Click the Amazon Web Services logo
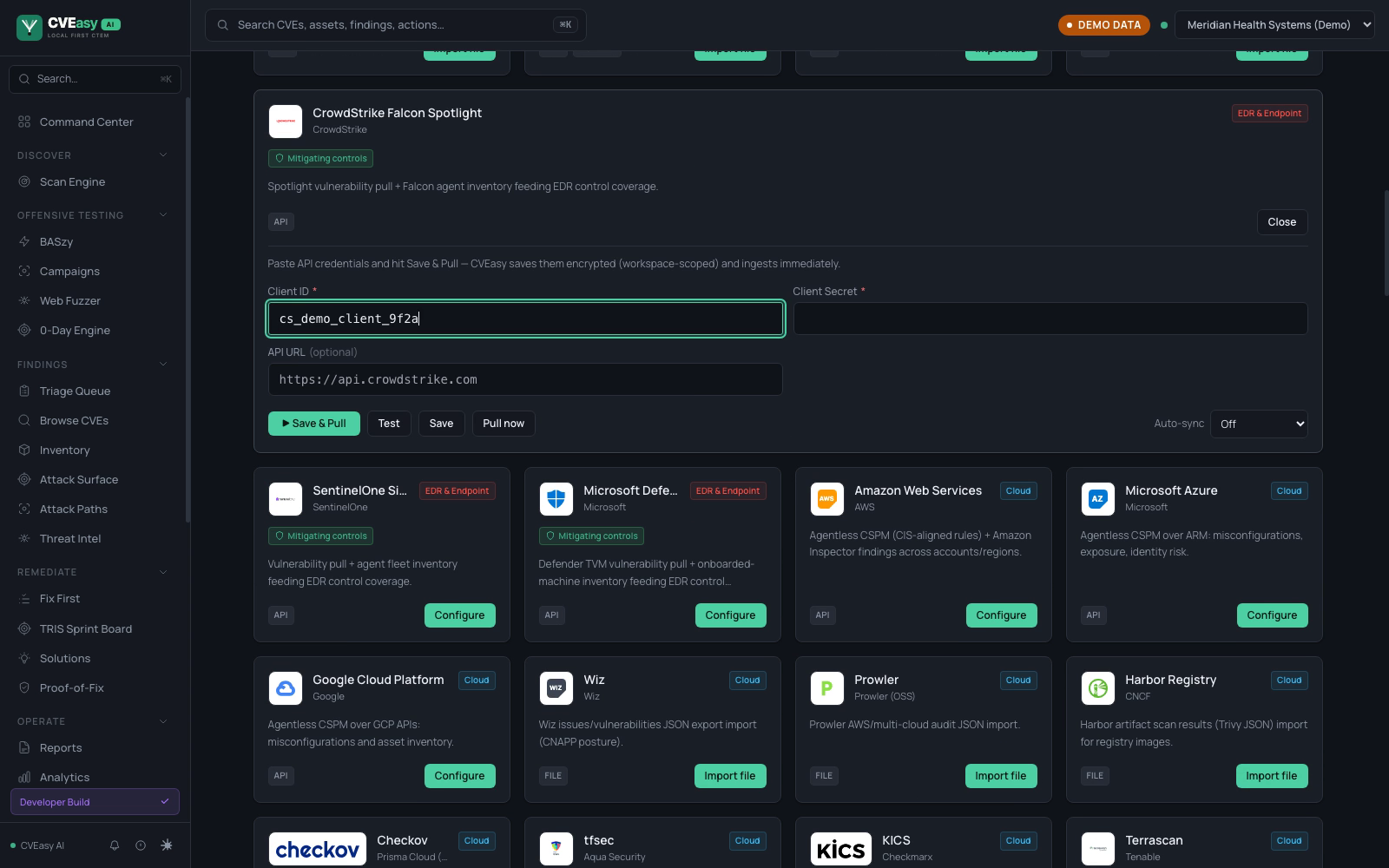 point(827,499)
